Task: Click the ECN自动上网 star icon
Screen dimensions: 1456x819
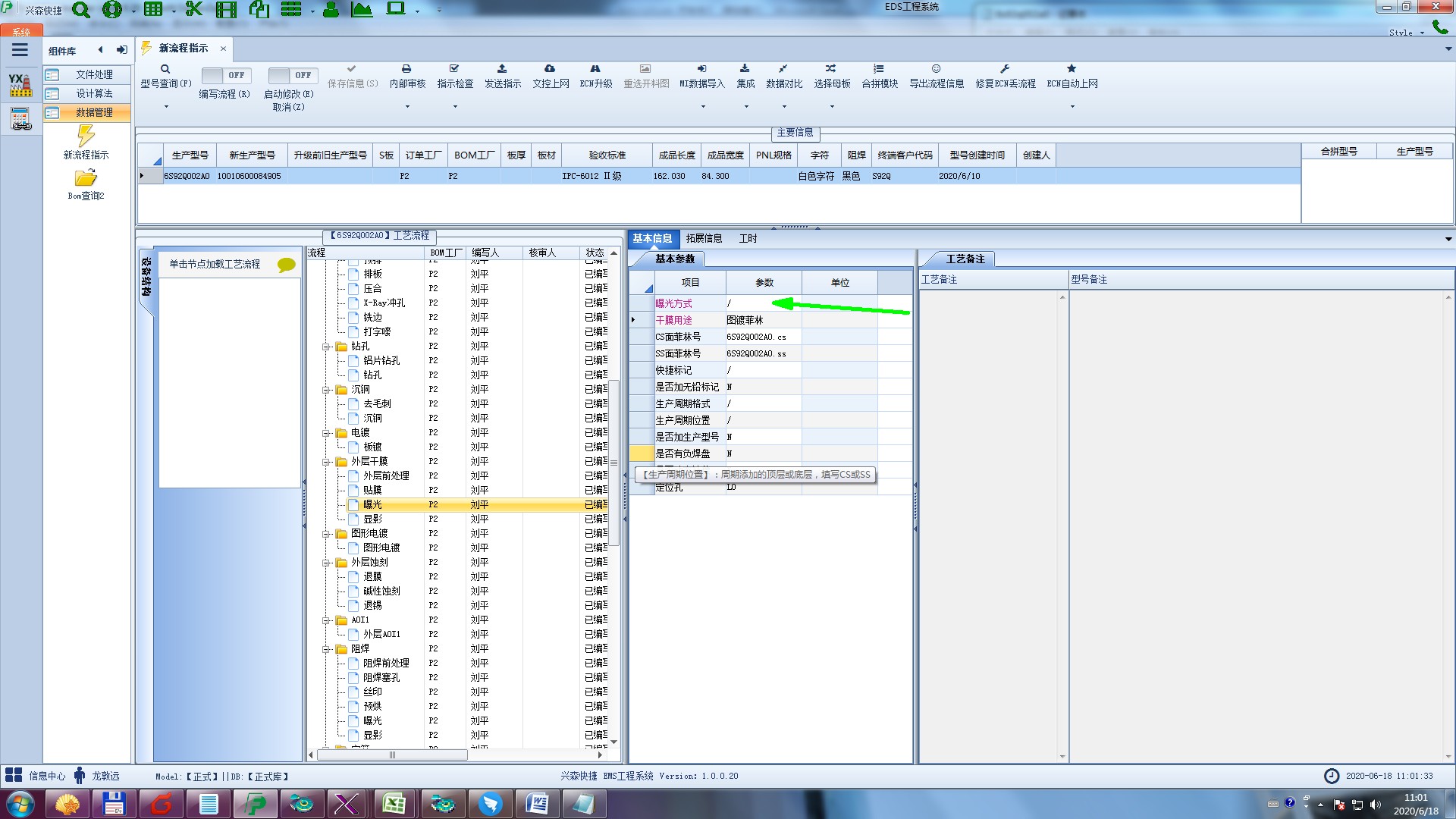Action: (1072, 69)
